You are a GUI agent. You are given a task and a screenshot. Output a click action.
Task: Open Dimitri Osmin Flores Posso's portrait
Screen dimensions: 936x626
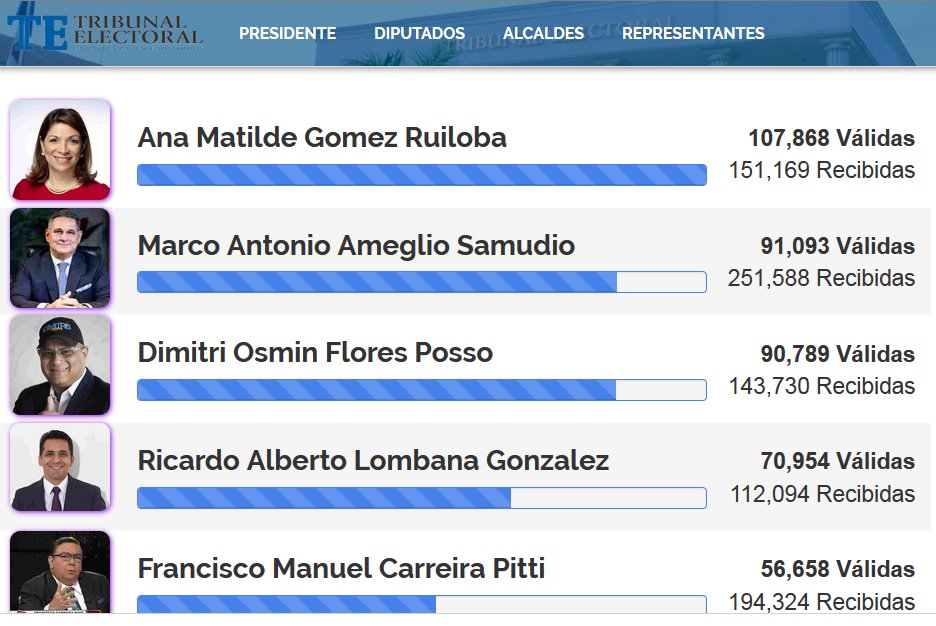(60, 365)
